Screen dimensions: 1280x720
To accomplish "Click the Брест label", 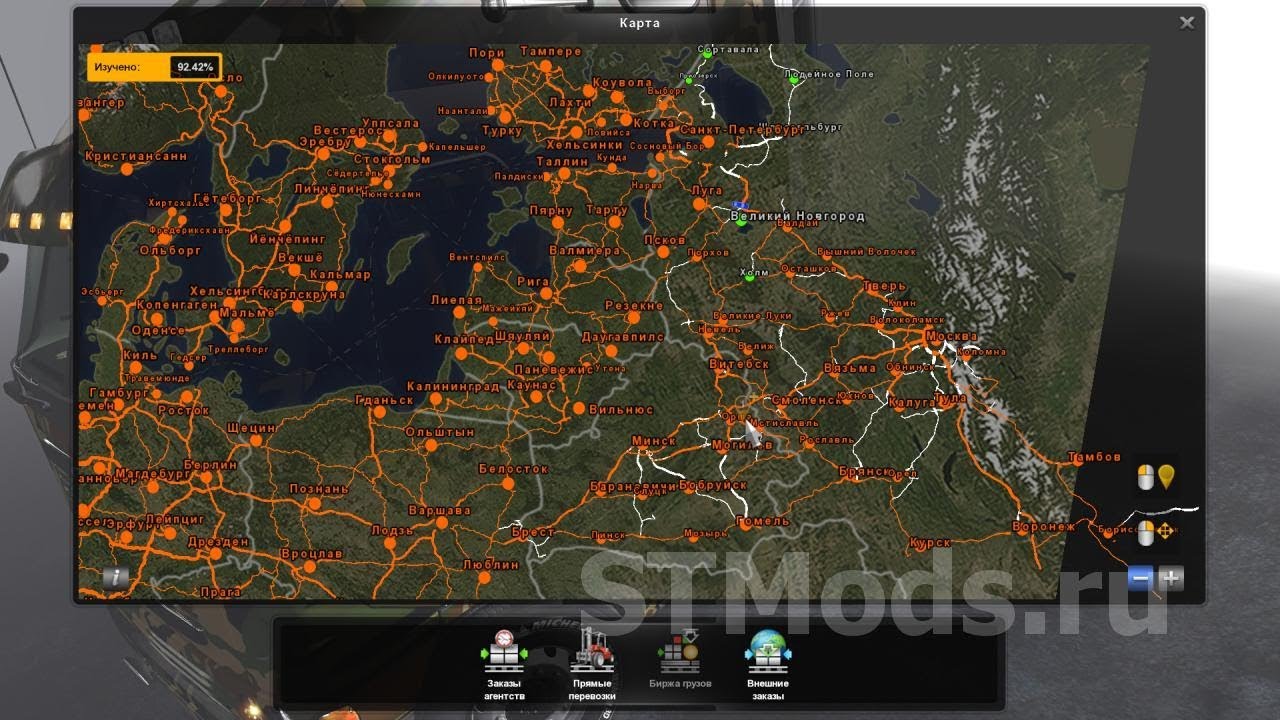I will [532, 533].
